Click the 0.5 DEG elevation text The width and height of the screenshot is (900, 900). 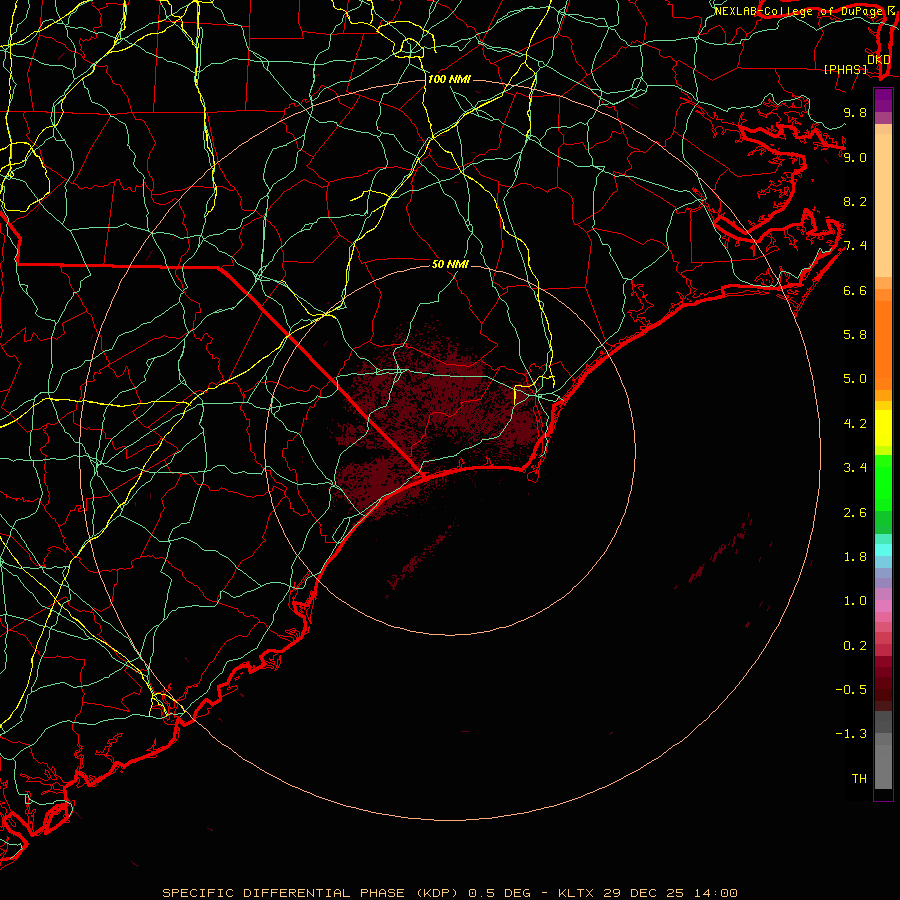pos(499,893)
